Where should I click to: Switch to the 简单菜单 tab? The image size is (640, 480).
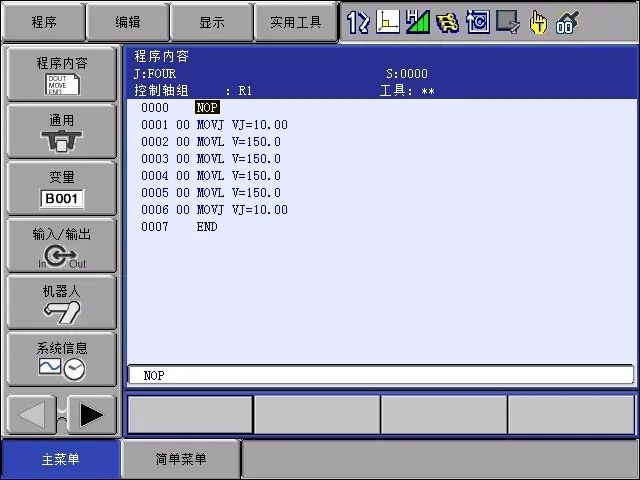(181, 459)
